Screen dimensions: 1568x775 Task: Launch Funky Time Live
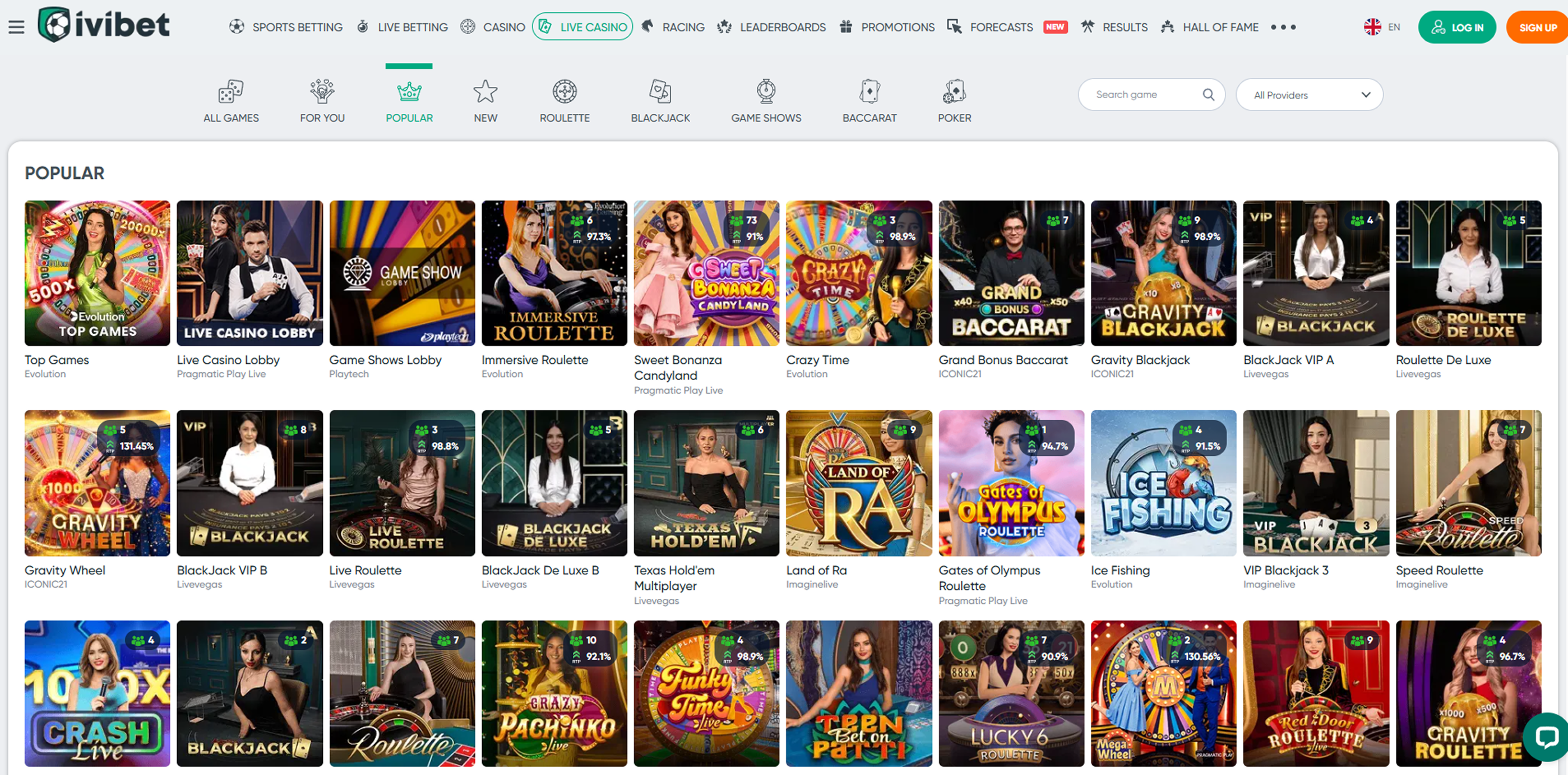pyautogui.click(x=706, y=693)
